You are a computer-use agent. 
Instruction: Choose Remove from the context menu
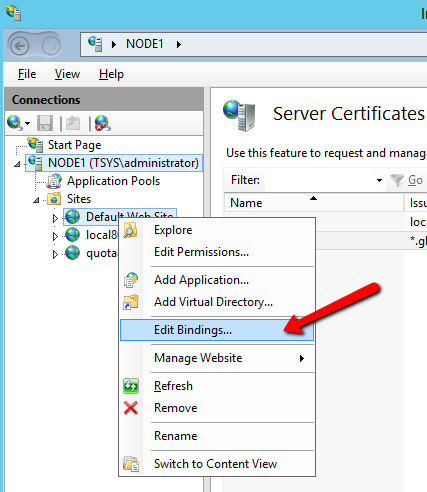(217, 408)
